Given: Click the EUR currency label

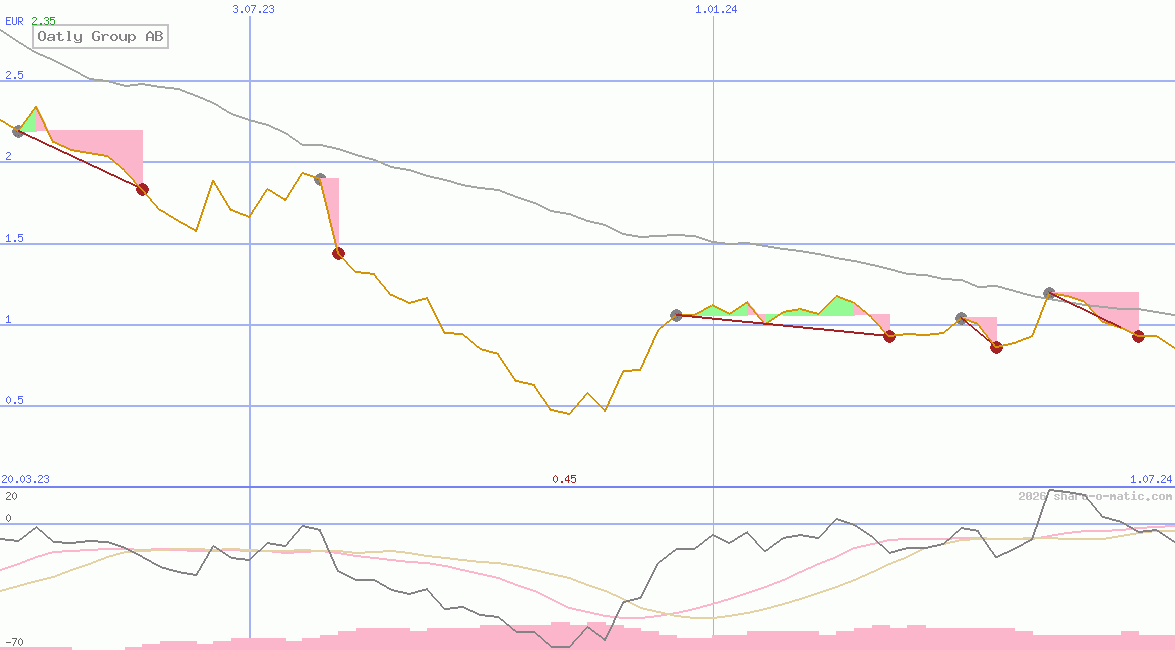Looking at the screenshot, I should click(x=14, y=20).
